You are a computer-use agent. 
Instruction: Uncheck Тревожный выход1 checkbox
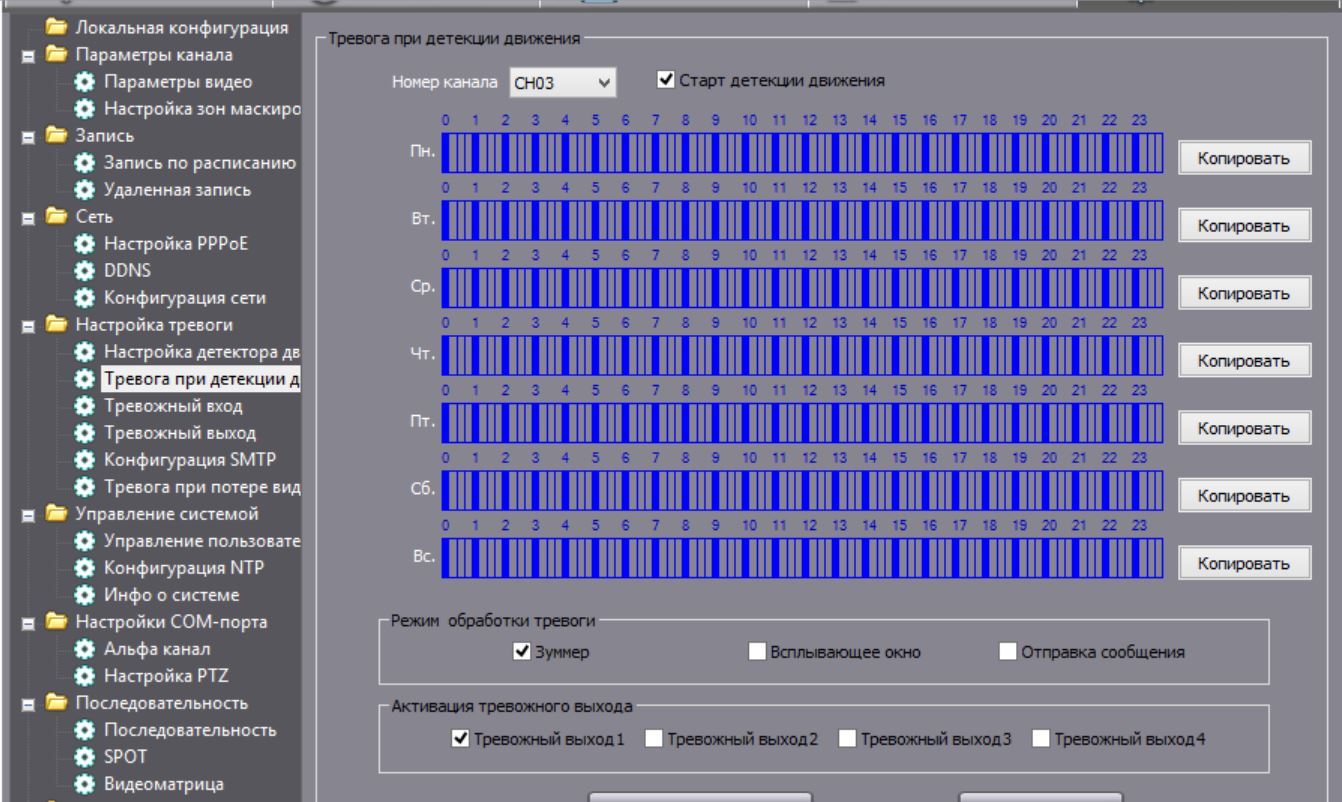click(x=461, y=739)
